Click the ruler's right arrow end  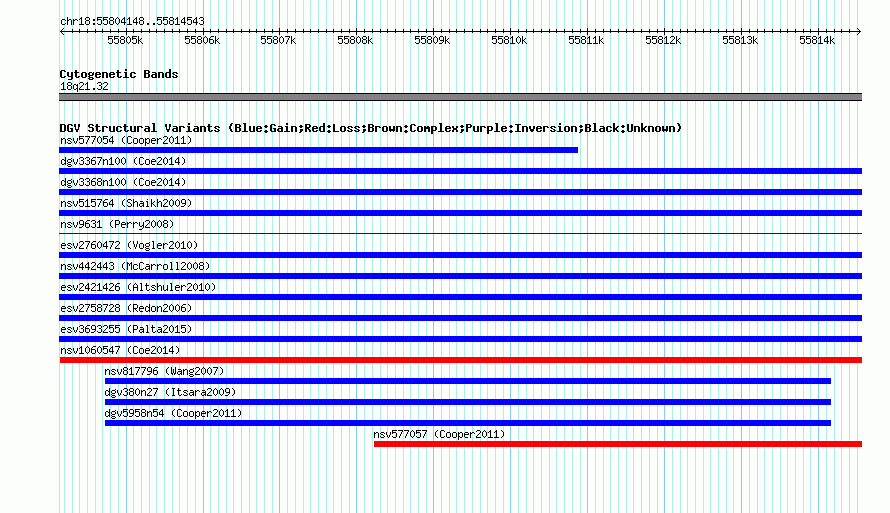pyautogui.click(x=859, y=31)
